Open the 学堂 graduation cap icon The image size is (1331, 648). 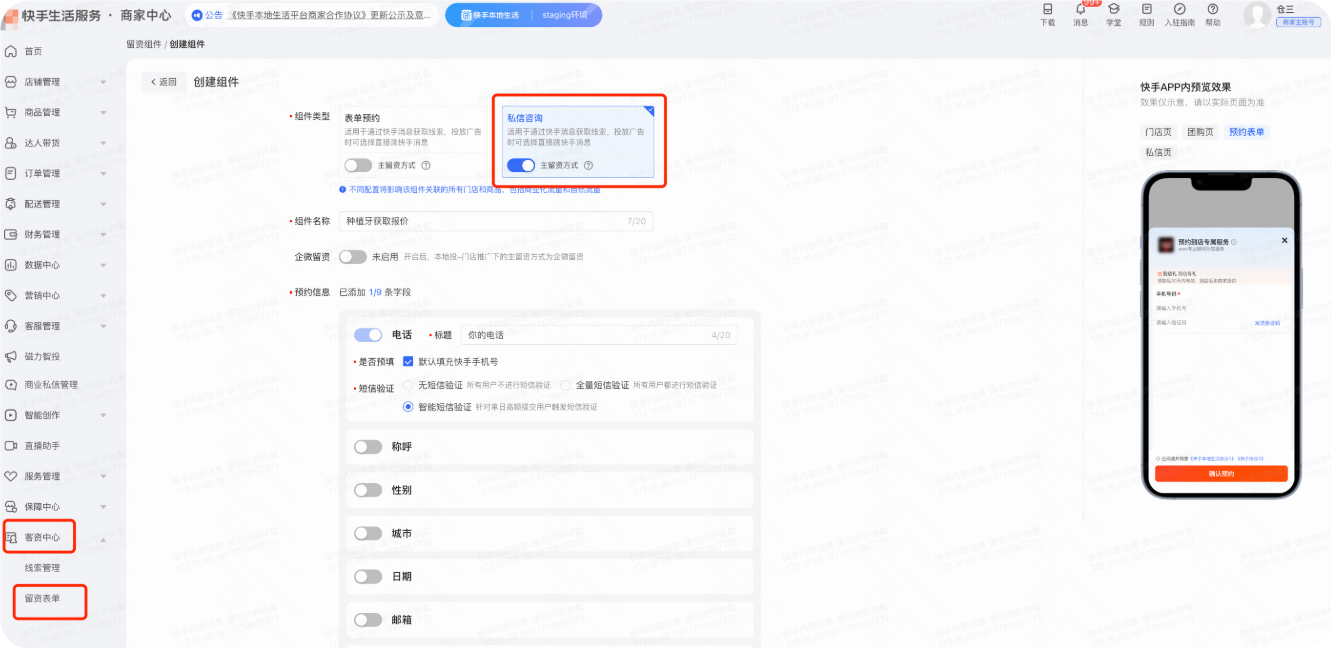tap(1113, 9)
